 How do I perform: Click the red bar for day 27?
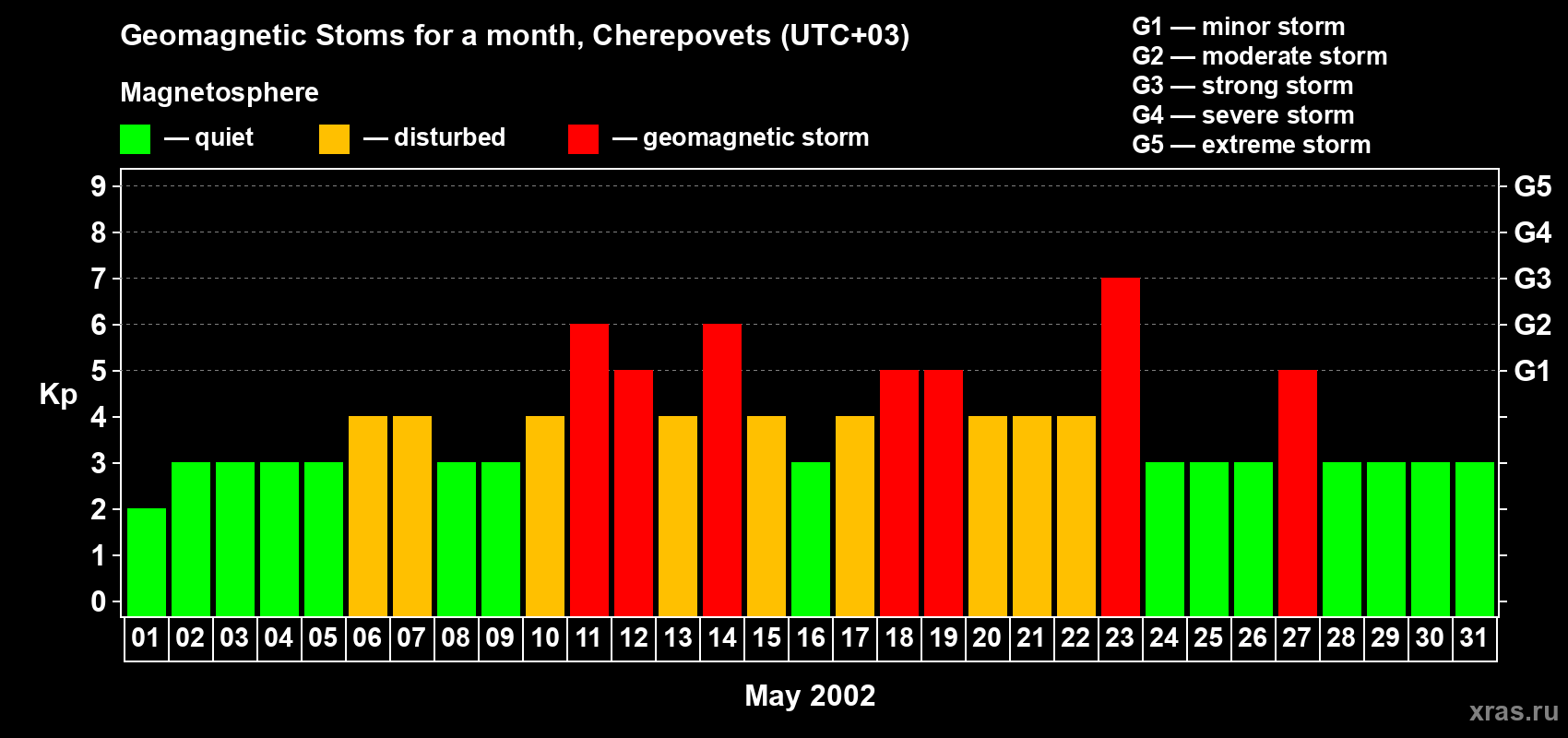(x=1298, y=493)
